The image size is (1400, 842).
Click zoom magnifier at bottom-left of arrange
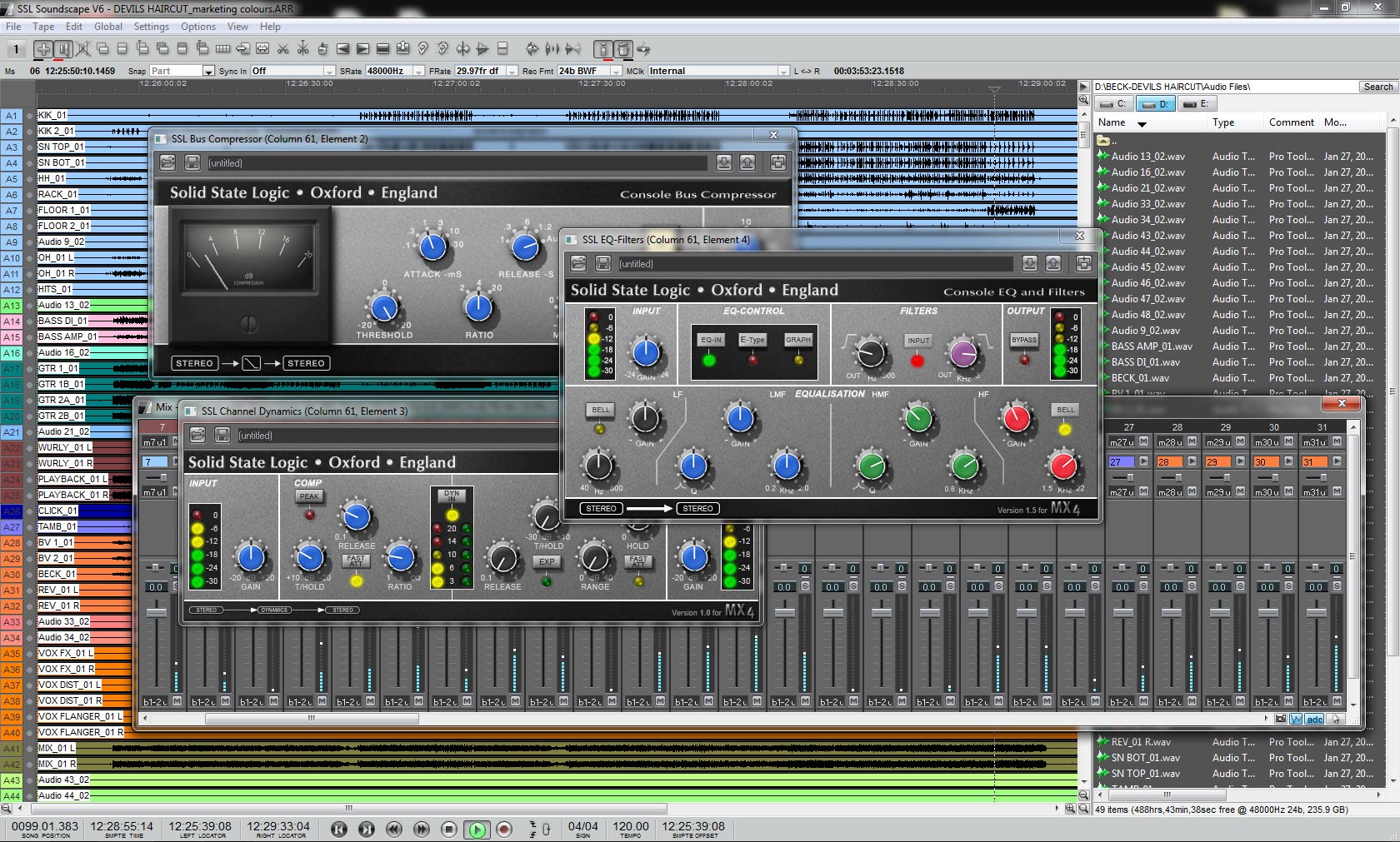[7, 809]
